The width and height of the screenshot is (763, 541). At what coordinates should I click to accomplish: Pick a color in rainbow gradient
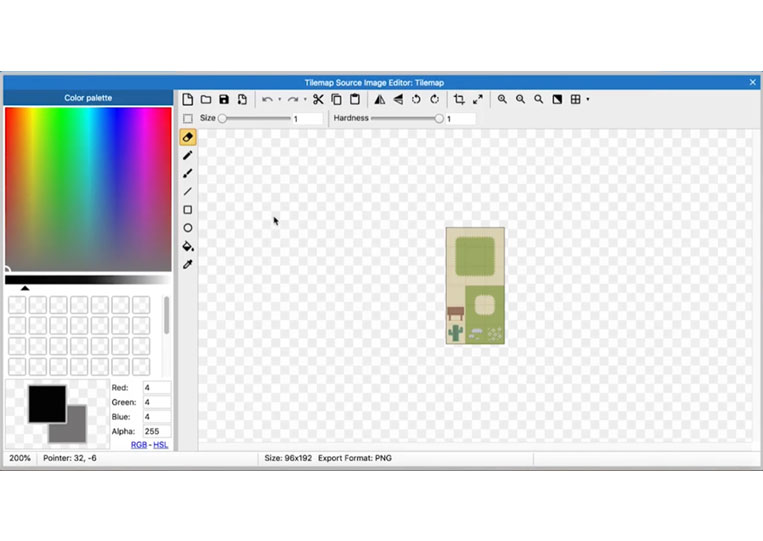(x=88, y=189)
